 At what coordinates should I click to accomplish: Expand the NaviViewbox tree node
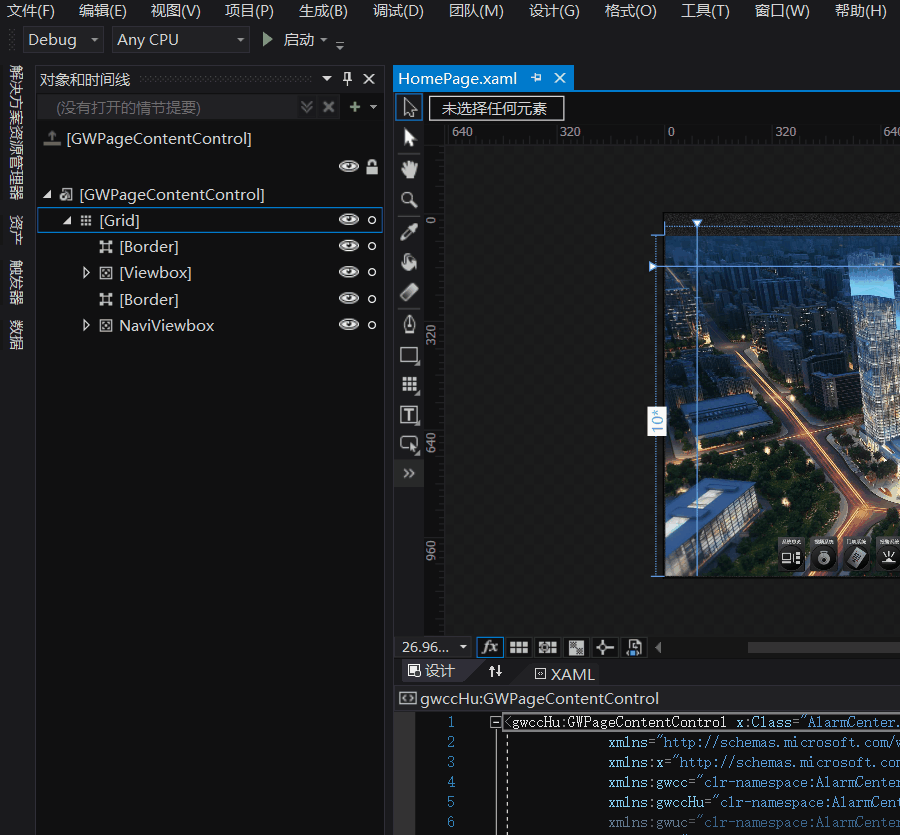pos(86,325)
